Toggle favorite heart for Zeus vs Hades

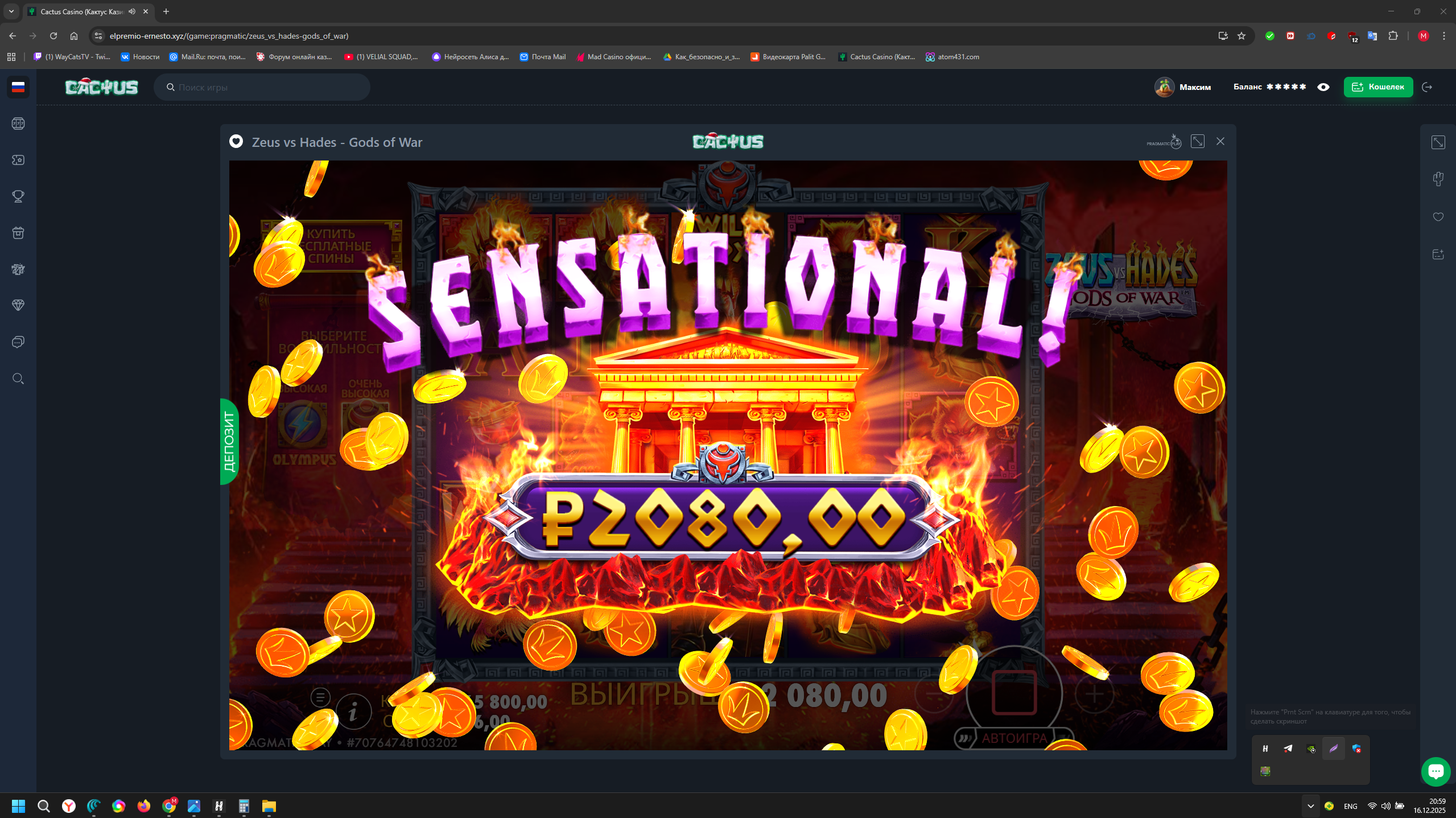(236, 142)
